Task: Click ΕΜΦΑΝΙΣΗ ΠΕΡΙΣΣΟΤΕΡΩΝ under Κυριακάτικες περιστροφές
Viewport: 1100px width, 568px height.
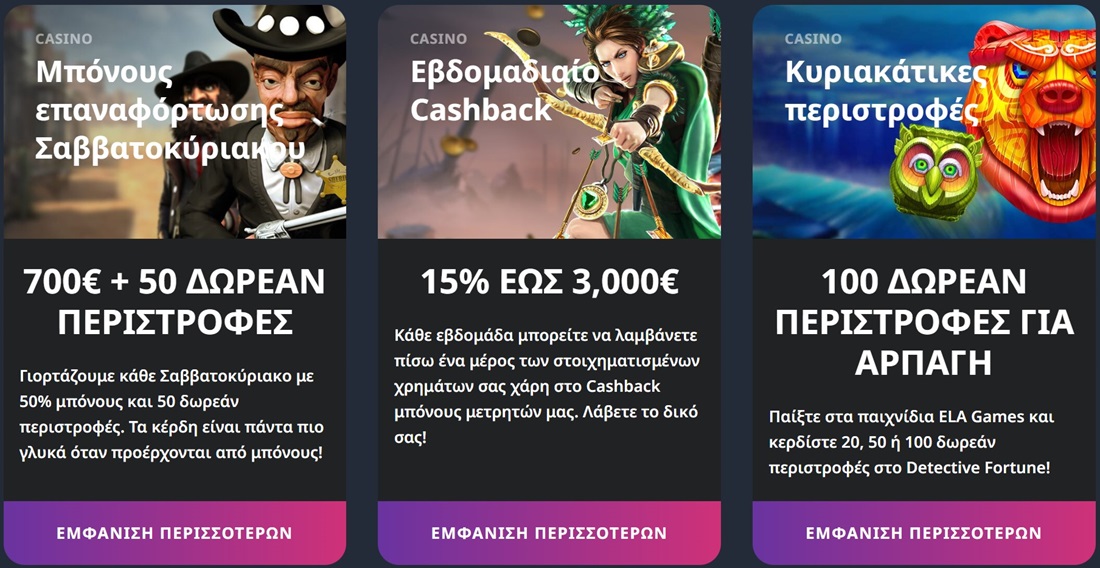Action: (x=923, y=533)
